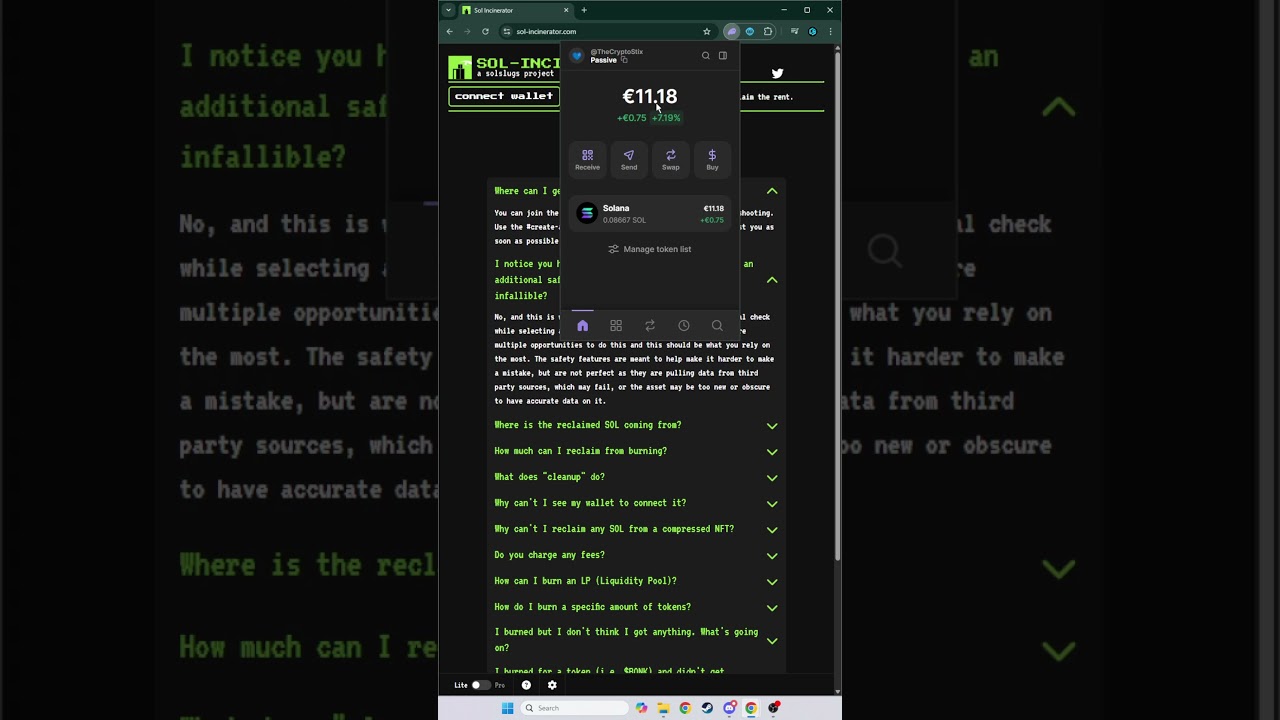Reload the sol-incinerator page
Screen dimensions: 1280x720
(x=485, y=31)
